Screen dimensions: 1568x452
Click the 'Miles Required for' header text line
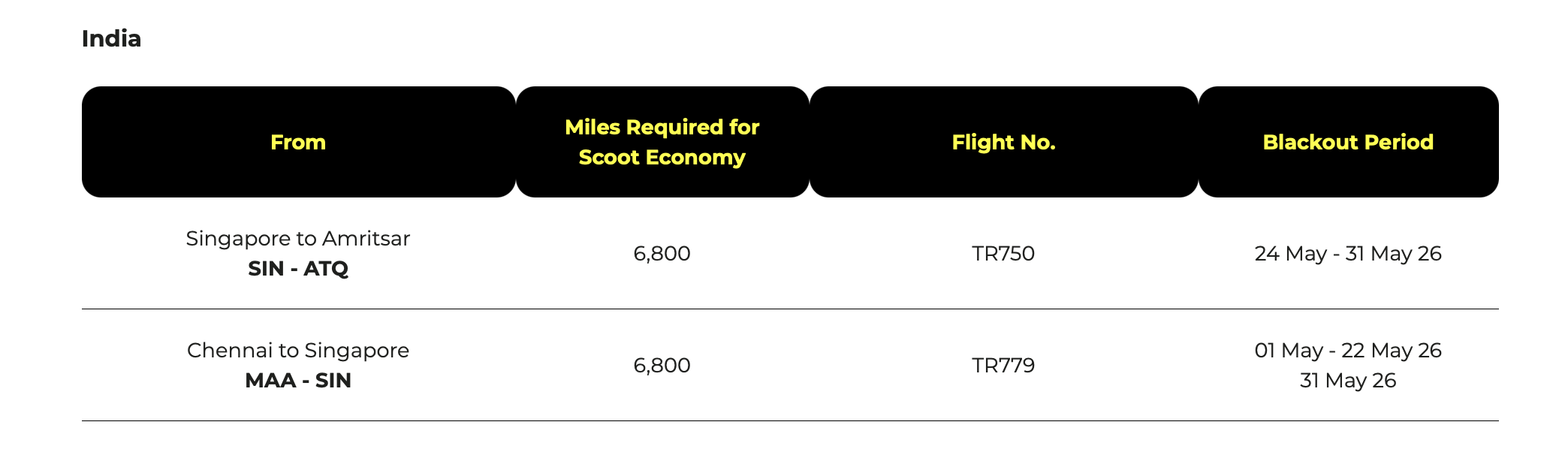click(662, 127)
